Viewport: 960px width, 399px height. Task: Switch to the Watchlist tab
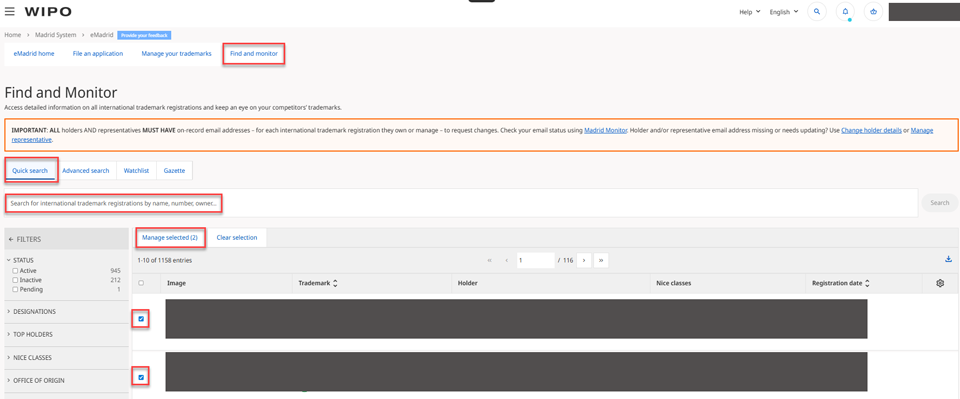click(x=137, y=171)
